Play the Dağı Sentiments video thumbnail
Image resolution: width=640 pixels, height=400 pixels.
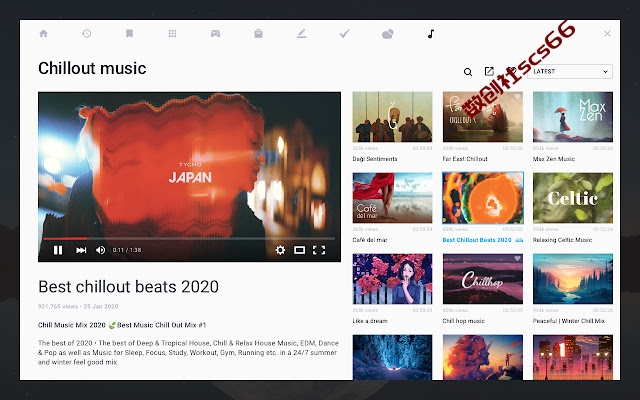coord(392,117)
